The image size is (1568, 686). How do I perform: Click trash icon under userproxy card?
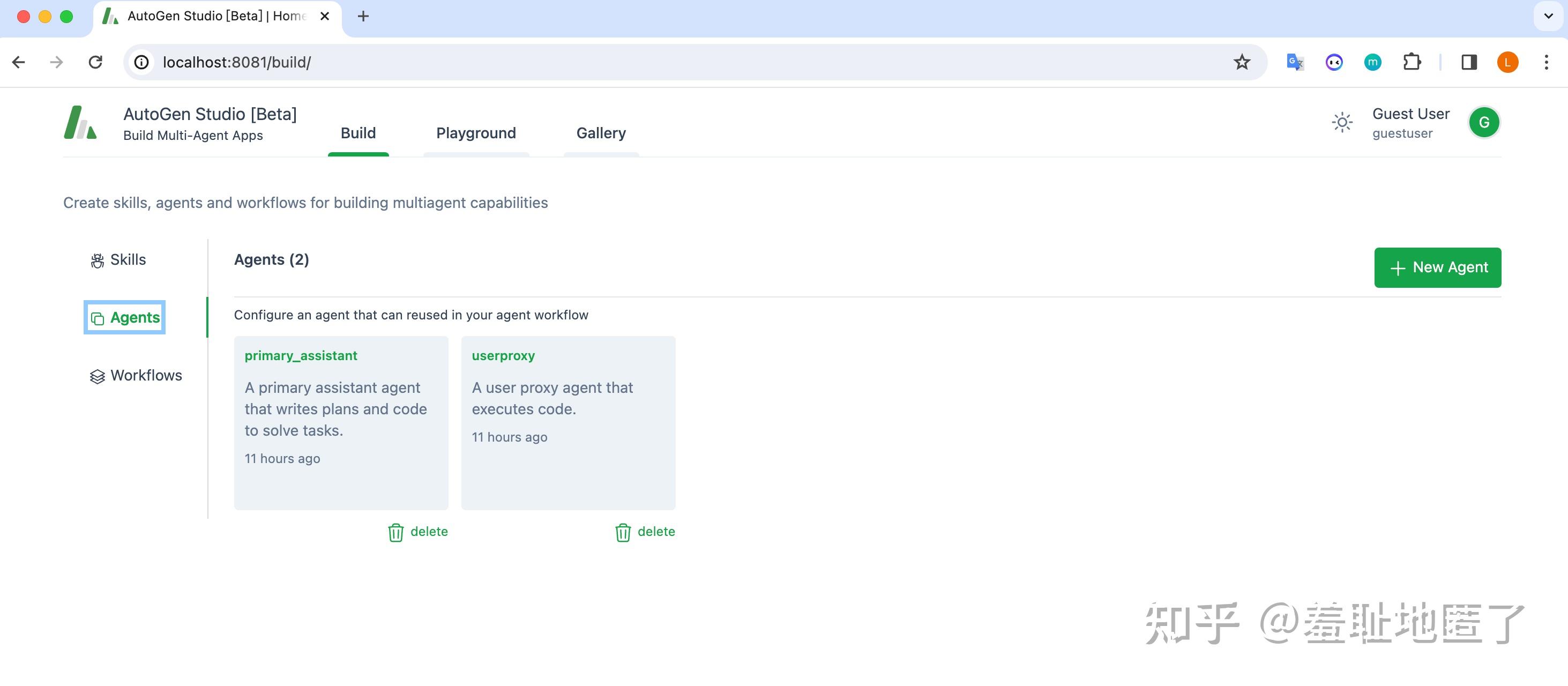623,533
